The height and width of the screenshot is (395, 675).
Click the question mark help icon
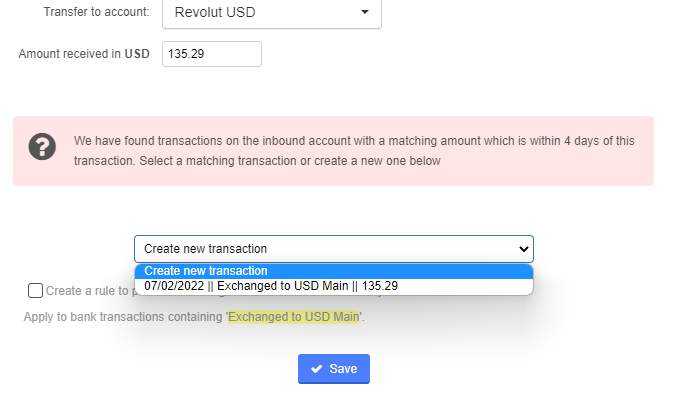(x=42, y=147)
